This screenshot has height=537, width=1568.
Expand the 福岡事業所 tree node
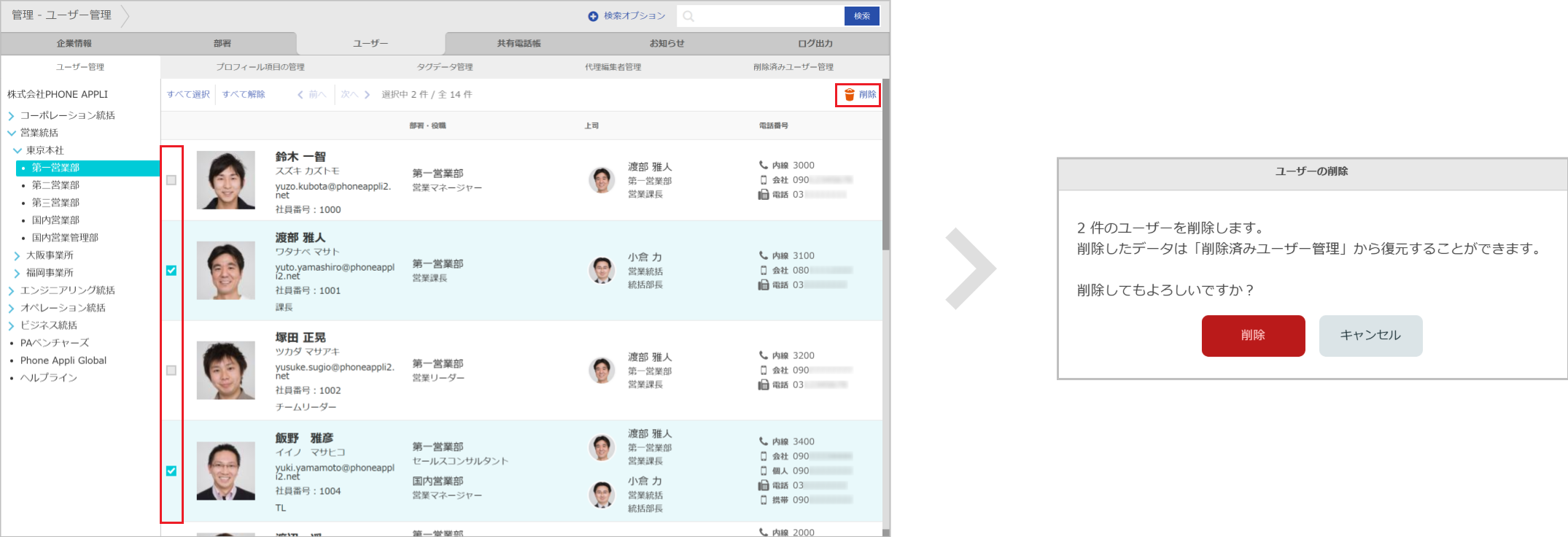tap(17, 274)
